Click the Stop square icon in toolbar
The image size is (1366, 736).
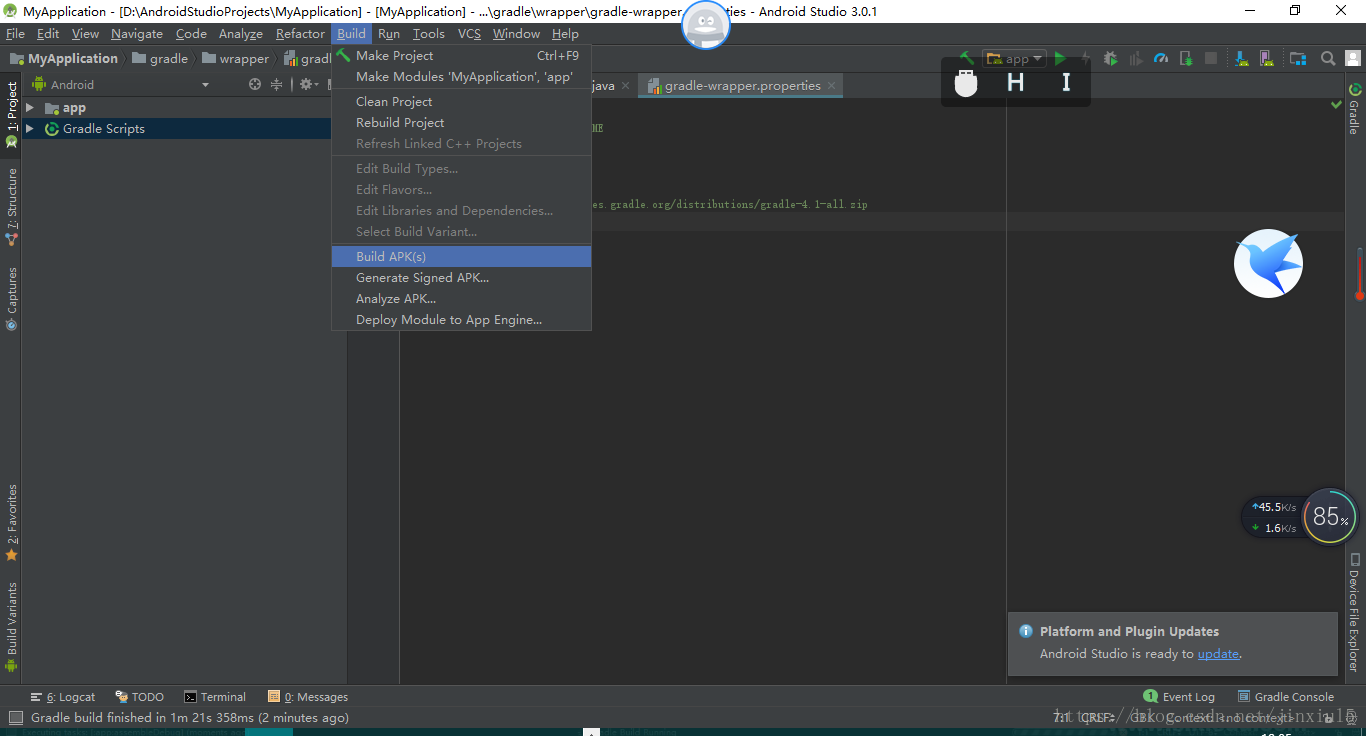(x=1210, y=59)
